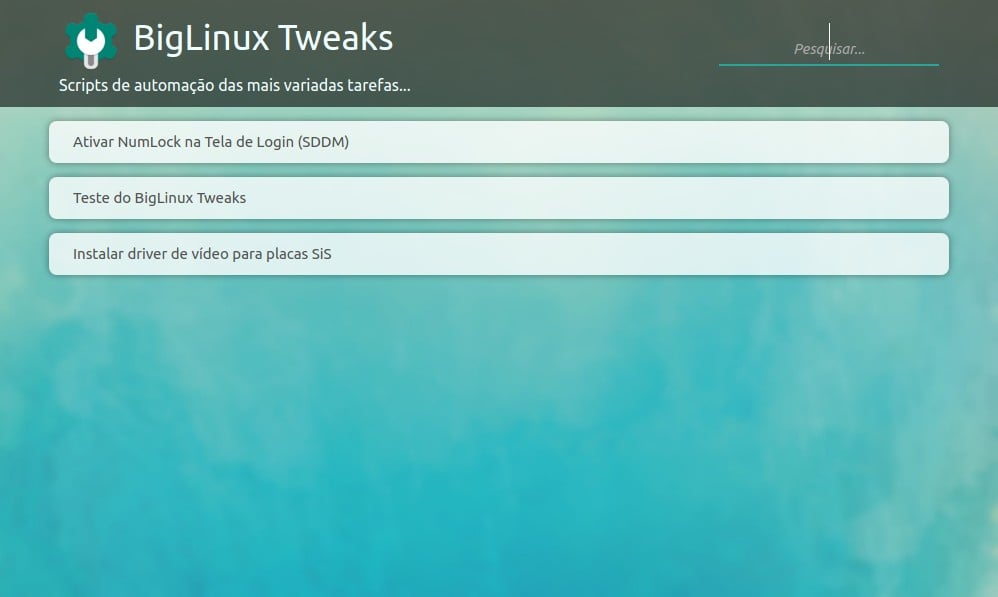
Task: Click the subtitle 'Scripts de automação das mais variadas tarefas...'
Action: 235,85
